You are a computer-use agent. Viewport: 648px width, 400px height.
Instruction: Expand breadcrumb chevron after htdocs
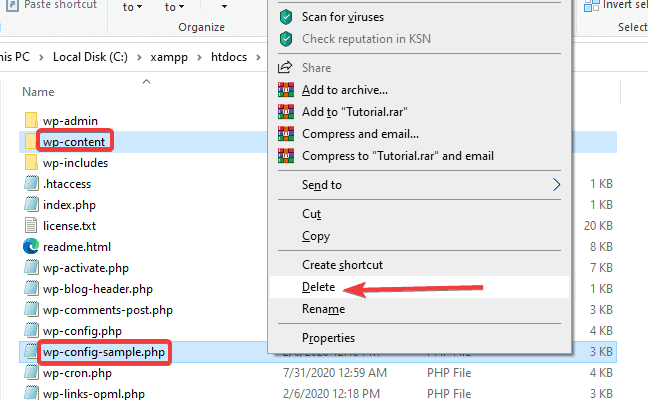[258, 57]
